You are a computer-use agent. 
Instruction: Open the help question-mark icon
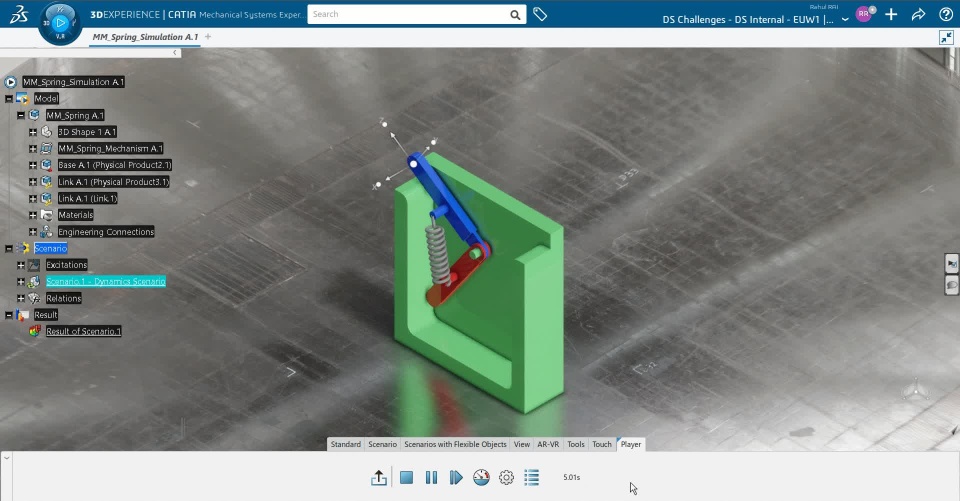coord(946,15)
